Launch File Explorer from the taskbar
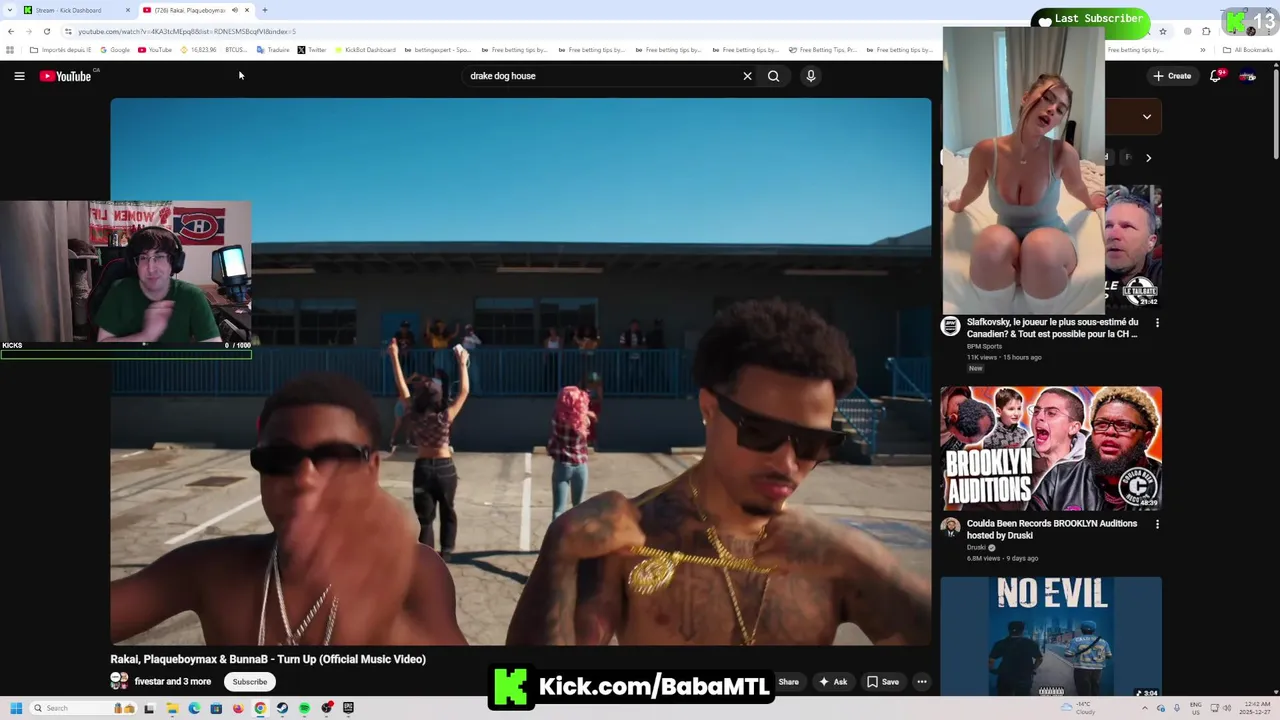 click(172, 708)
